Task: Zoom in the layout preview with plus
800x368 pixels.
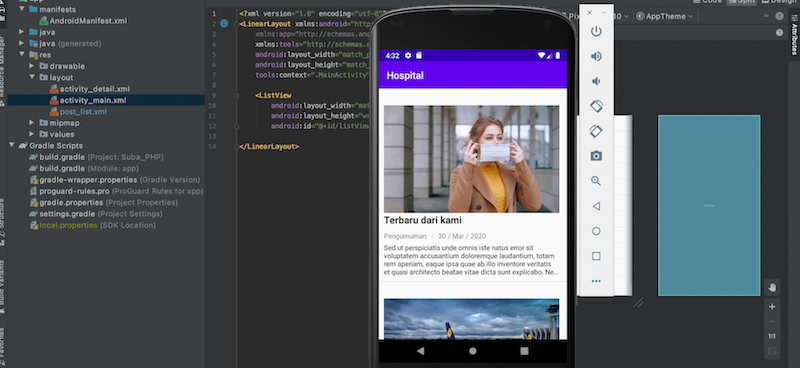Action: [x=772, y=307]
